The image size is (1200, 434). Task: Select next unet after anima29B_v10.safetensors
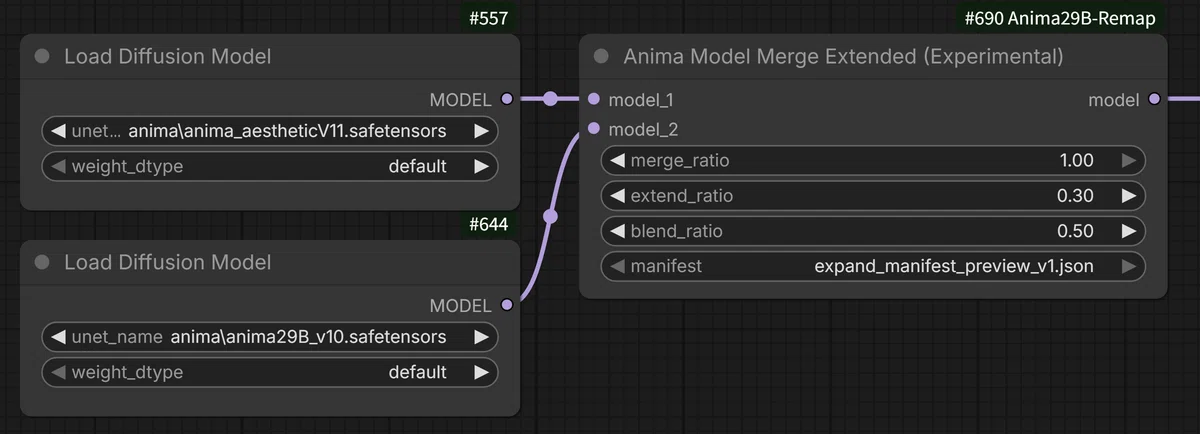[x=481, y=337]
